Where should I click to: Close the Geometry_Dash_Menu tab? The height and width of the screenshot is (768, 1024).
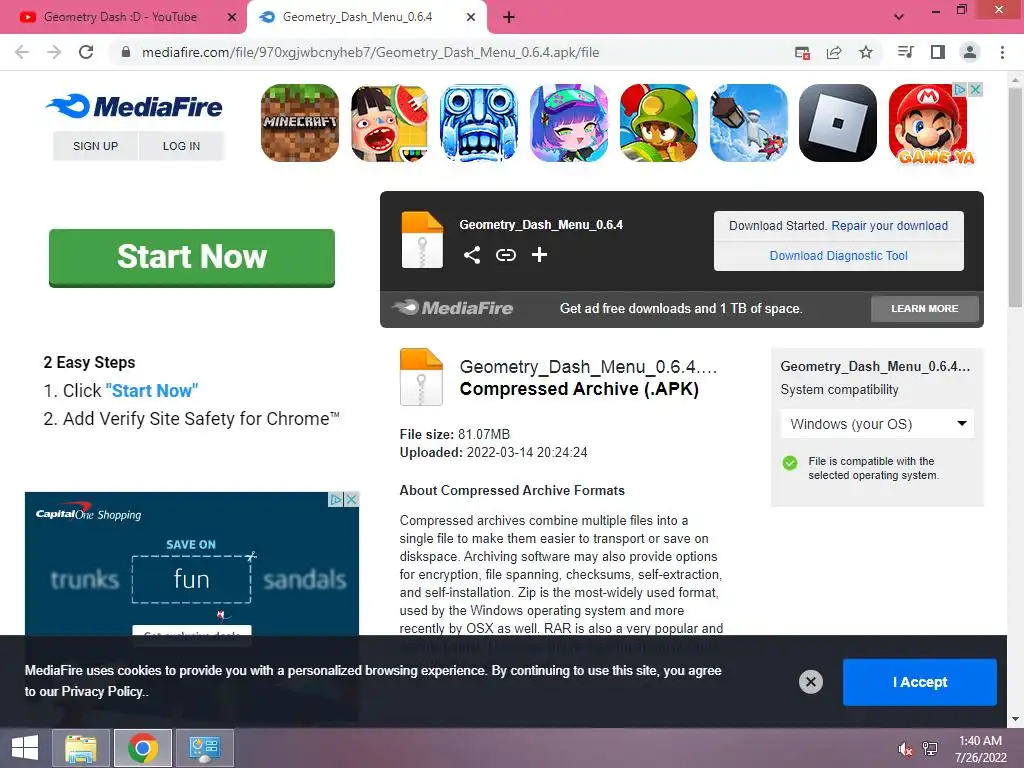tap(471, 17)
